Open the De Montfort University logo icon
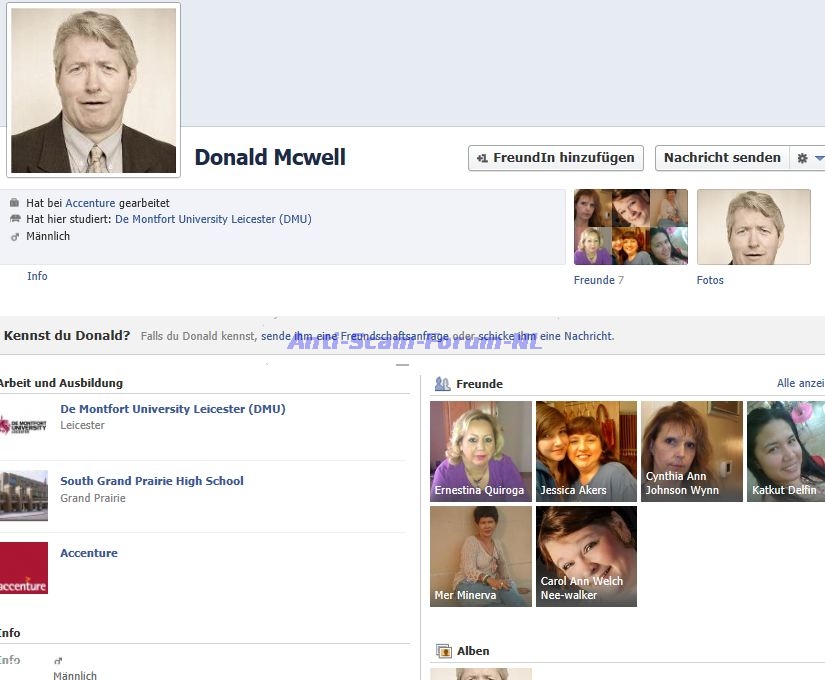The image size is (825, 680). [x=24, y=425]
